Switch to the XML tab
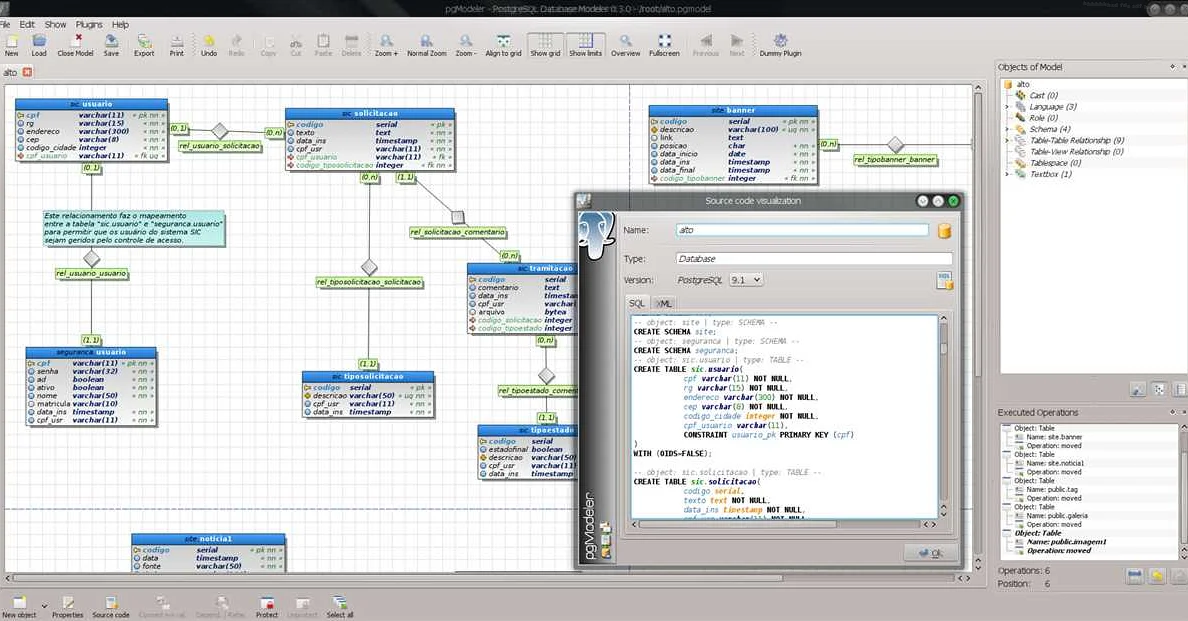The height and width of the screenshot is (621, 1188). (664, 303)
